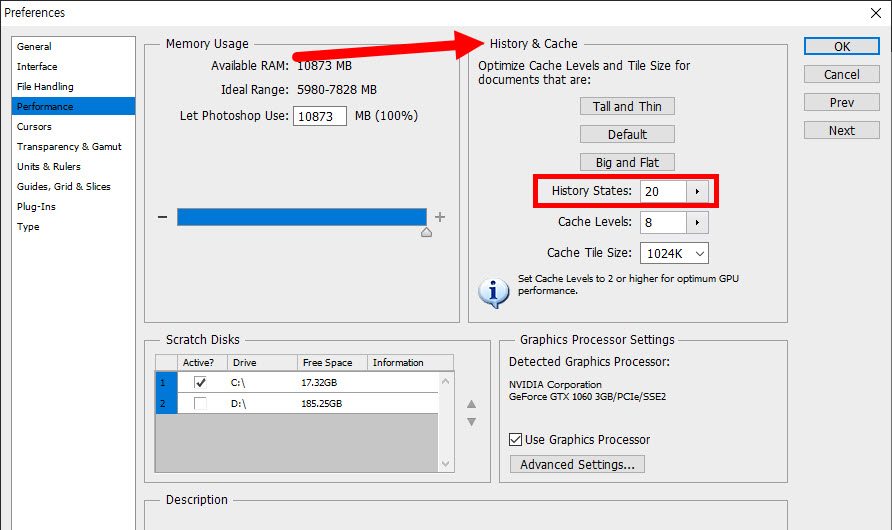The image size is (892, 530).
Task: Apply the Big and Flat cache preset
Action: click(627, 162)
